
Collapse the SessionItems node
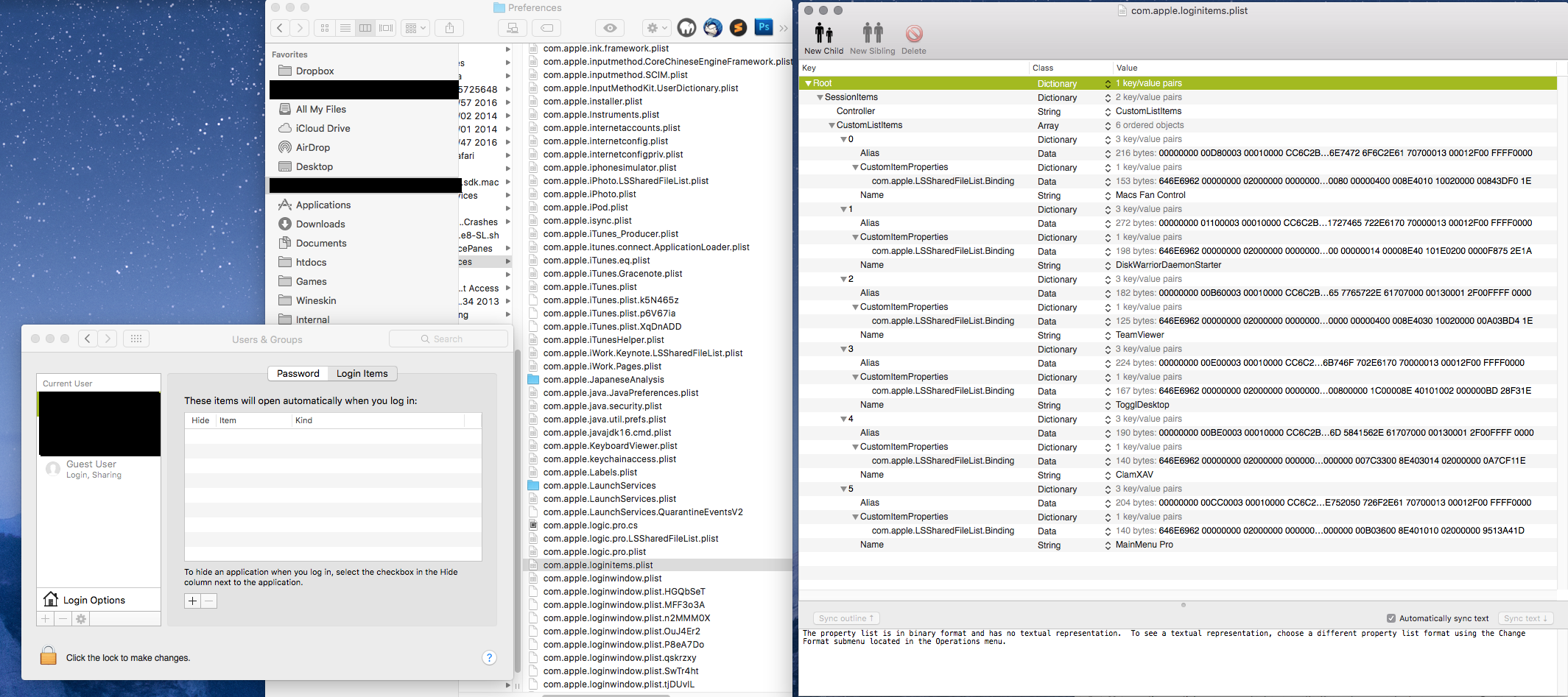click(820, 97)
